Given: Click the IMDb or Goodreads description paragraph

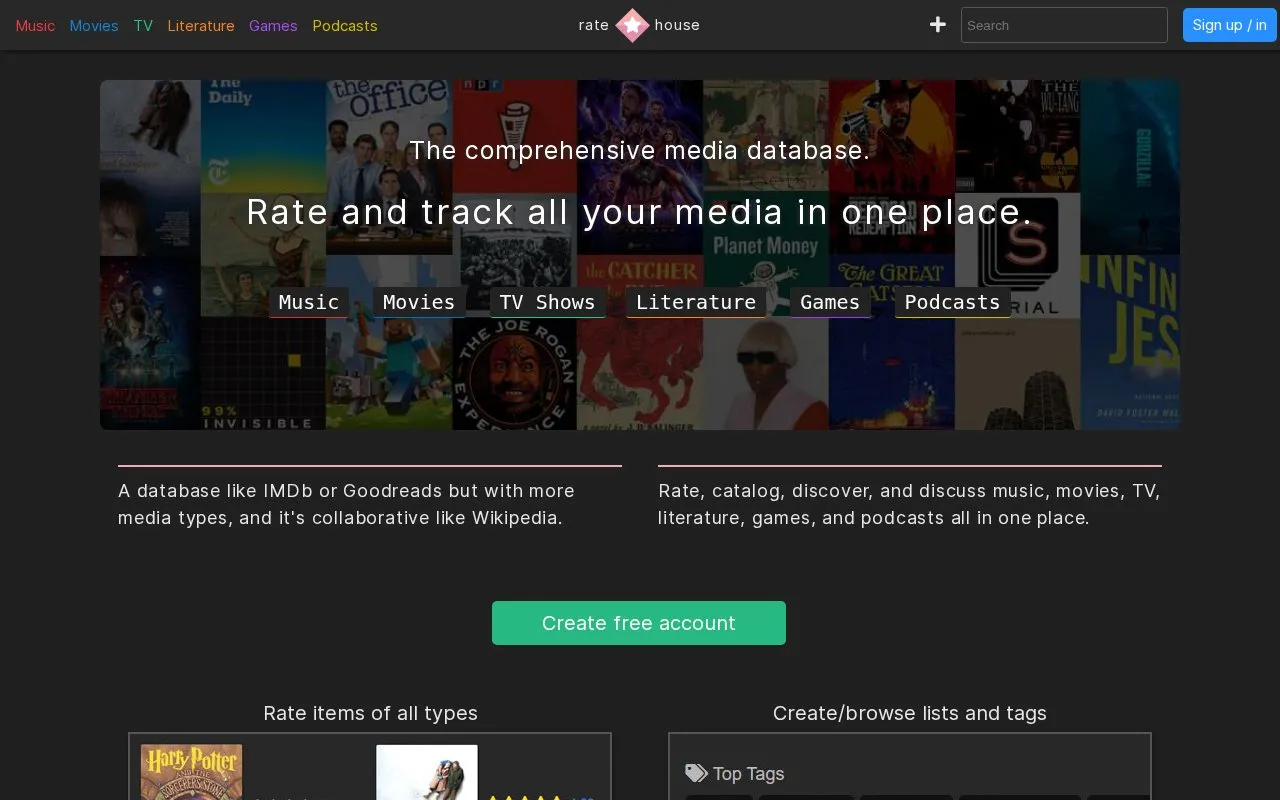Looking at the screenshot, I should coord(347,504).
